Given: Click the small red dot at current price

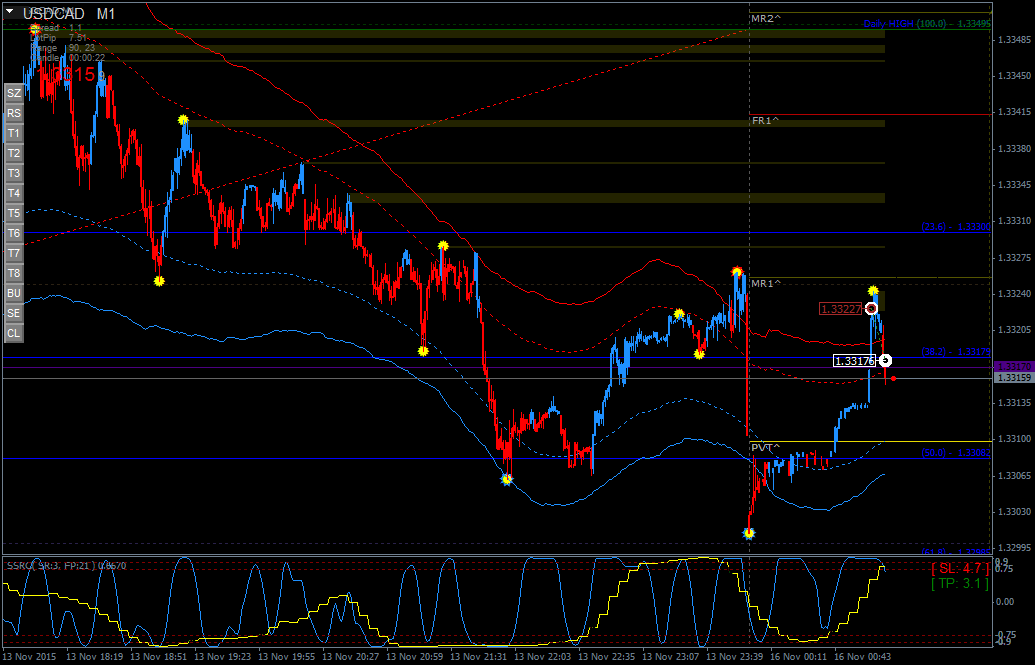Looking at the screenshot, I should 893,378.
